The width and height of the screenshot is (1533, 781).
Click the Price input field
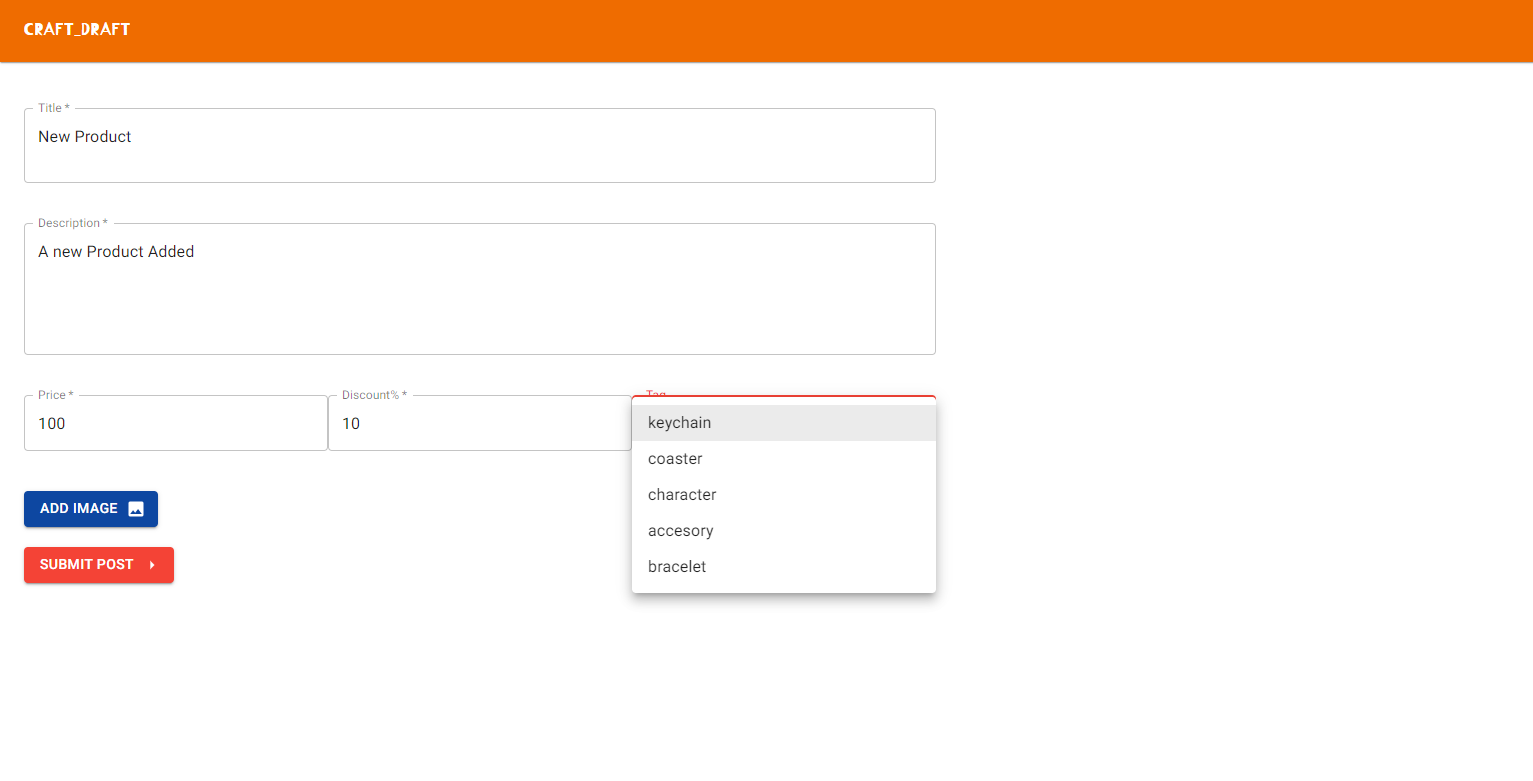point(175,422)
